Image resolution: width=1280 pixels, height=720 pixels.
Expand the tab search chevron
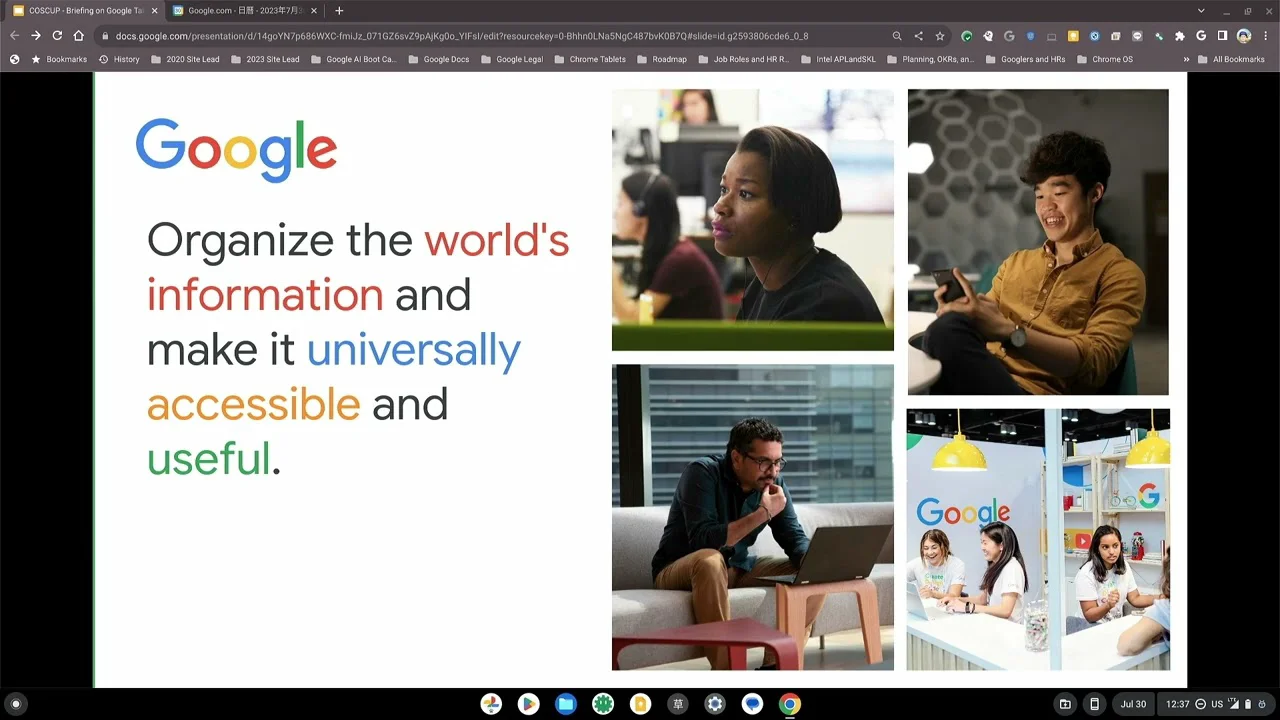point(1201,11)
